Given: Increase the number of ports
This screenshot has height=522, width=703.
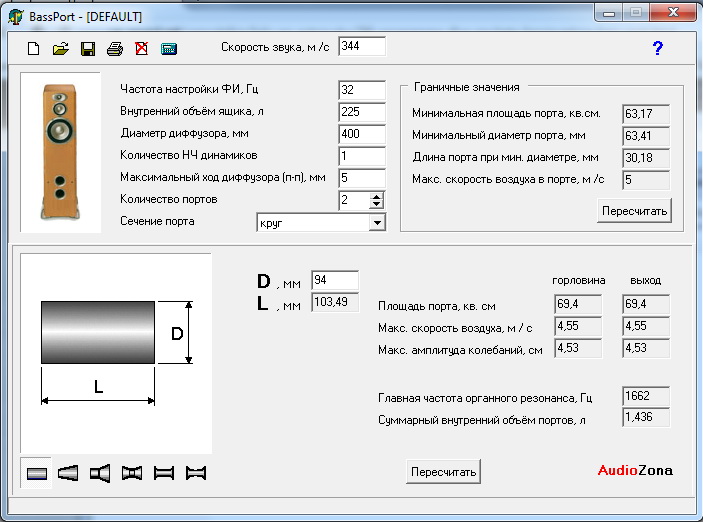Looking at the screenshot, I should (376, 196).
